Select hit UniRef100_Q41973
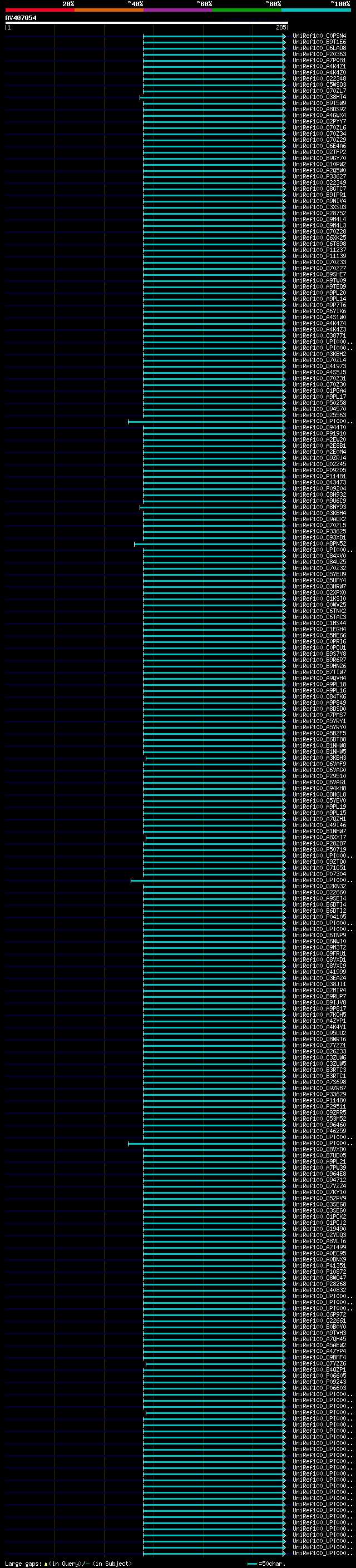Screen dimensions: 356x1568 click(x=319, y=367)
